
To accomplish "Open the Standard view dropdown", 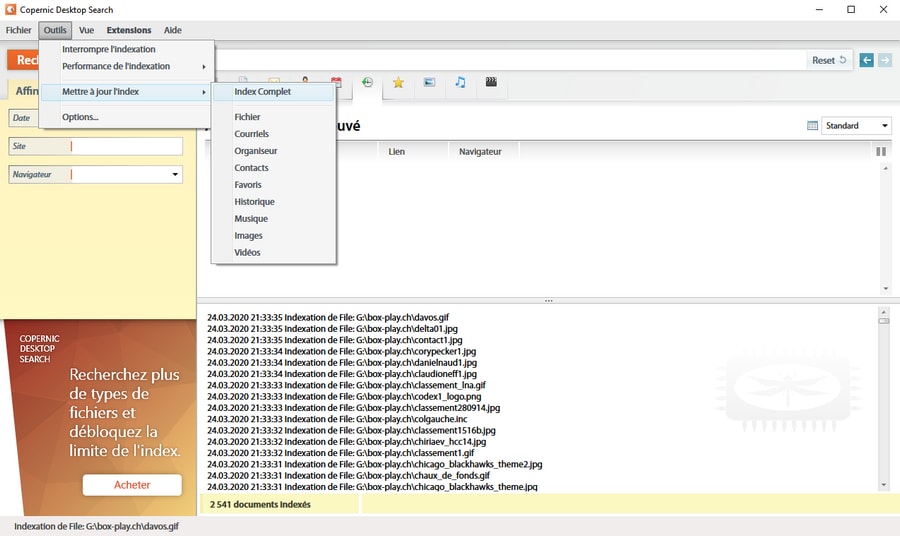I will pos(856,126).
